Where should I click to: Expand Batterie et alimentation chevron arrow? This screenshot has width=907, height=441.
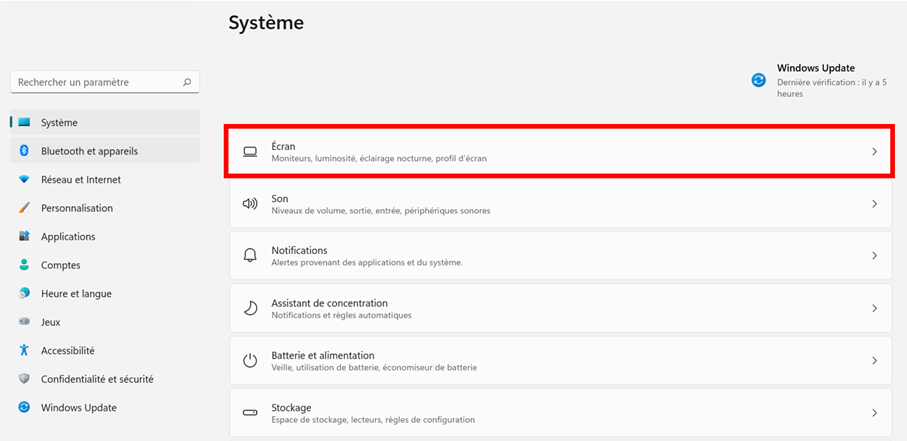point(874,361)
